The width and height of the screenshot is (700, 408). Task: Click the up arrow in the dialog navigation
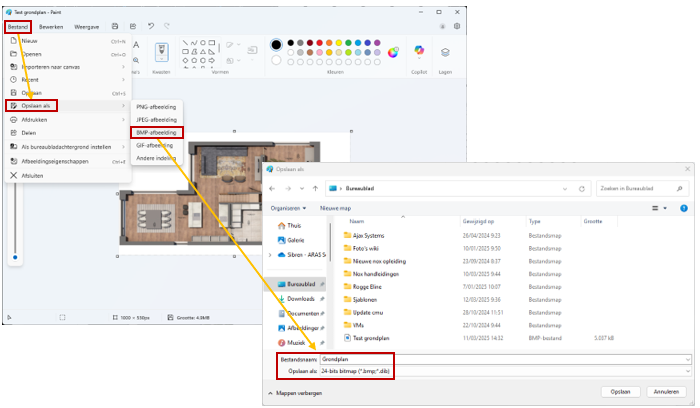point(317,187)
